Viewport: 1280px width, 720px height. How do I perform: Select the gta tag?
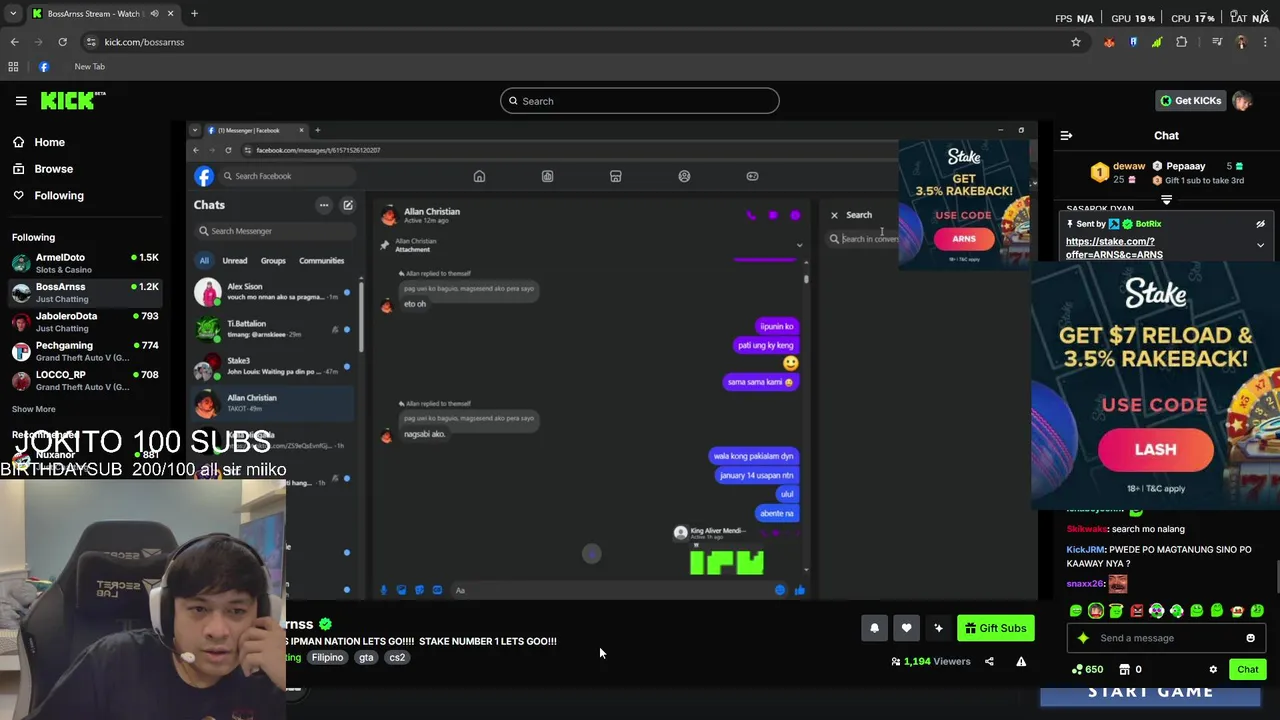[x=366, y=657]
